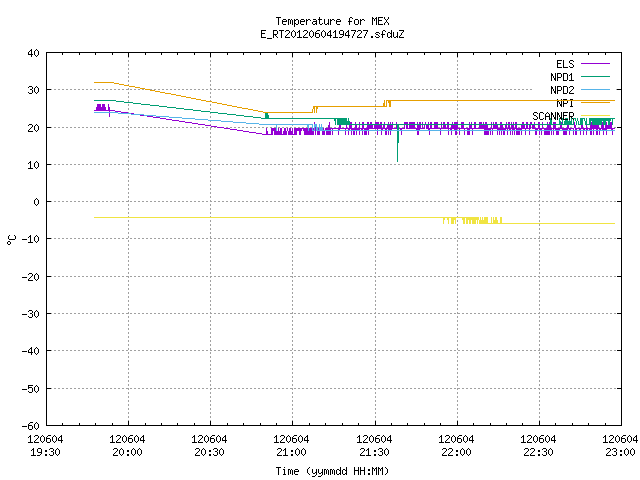Click the y-axis label -30
The height and width of the screenshot is (480, 640).
31,314
